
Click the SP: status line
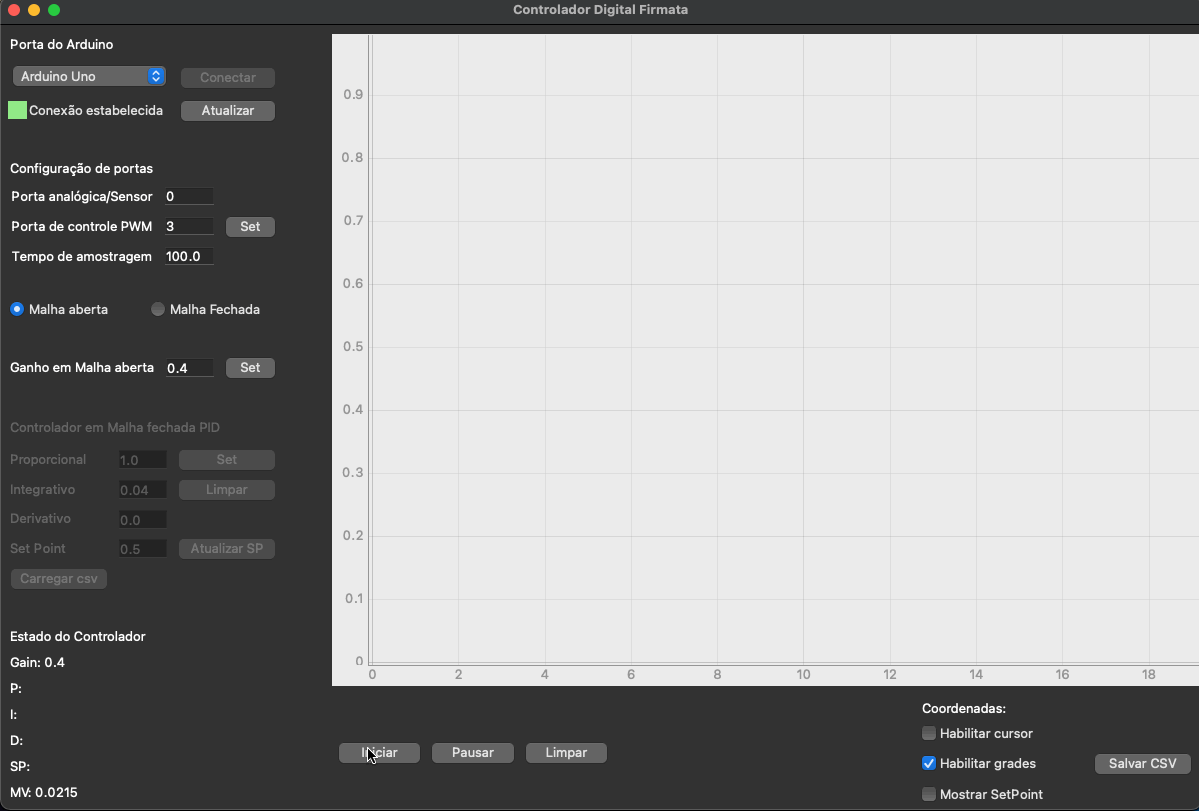point(20,767)
